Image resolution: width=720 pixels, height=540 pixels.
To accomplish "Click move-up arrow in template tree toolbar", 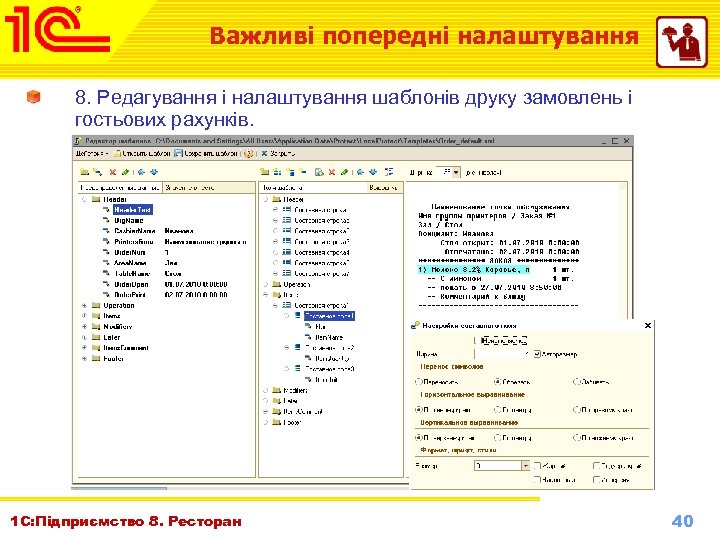I will click(x=360, y=172).
